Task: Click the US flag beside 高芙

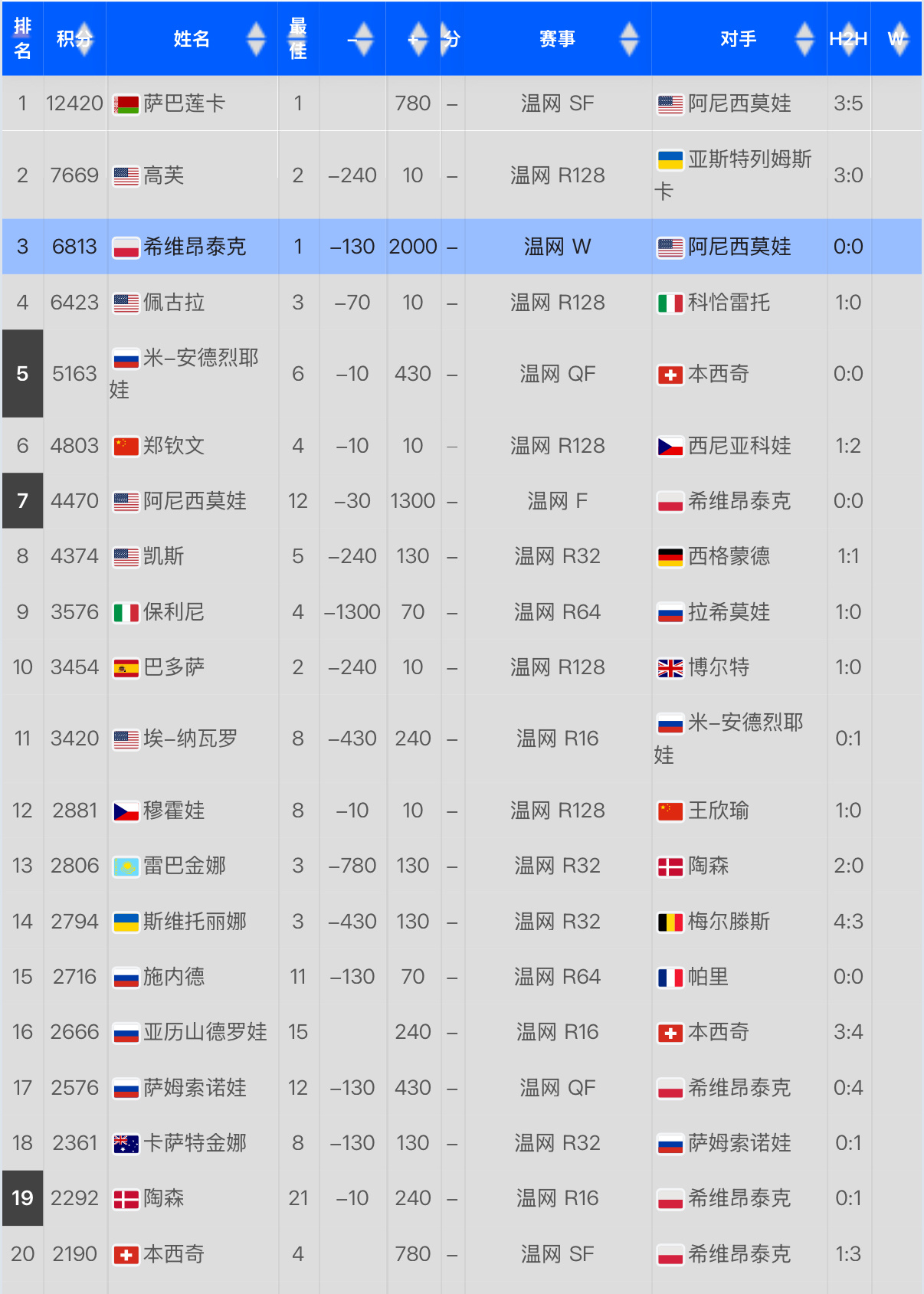Action: point(126,176)
